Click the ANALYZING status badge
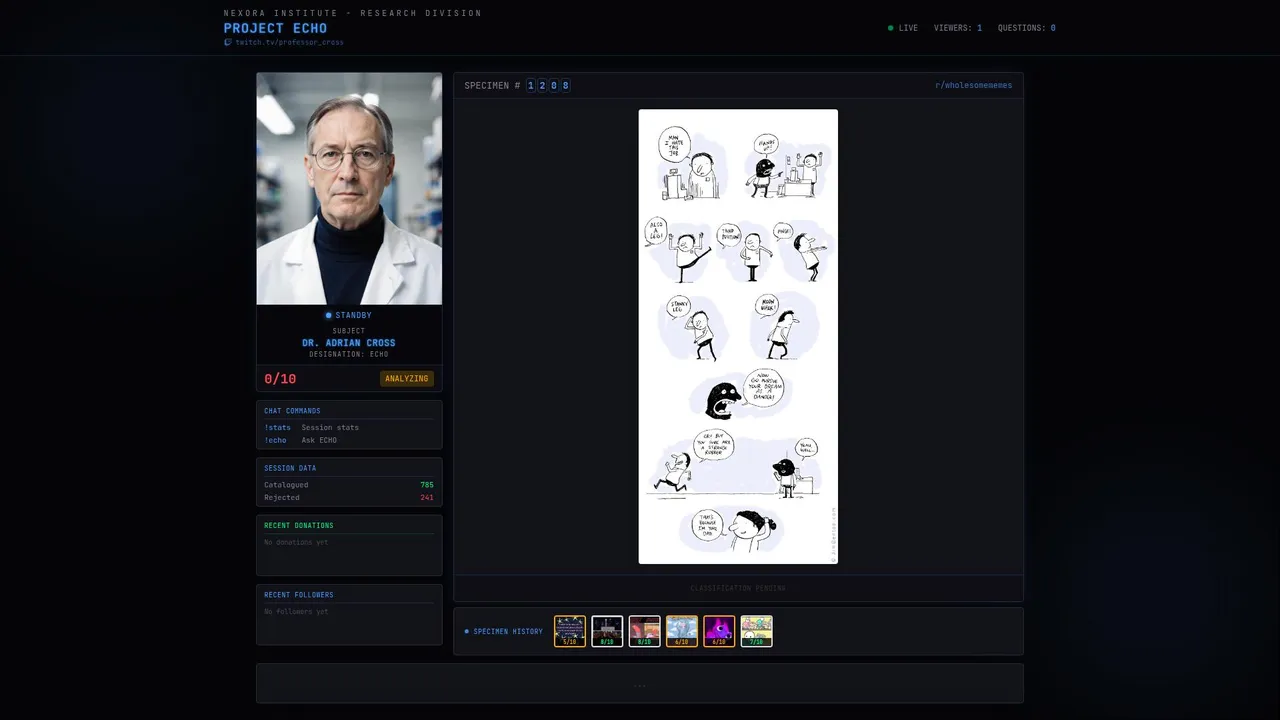The image size is (1280, 720). [x=407, y=379]
